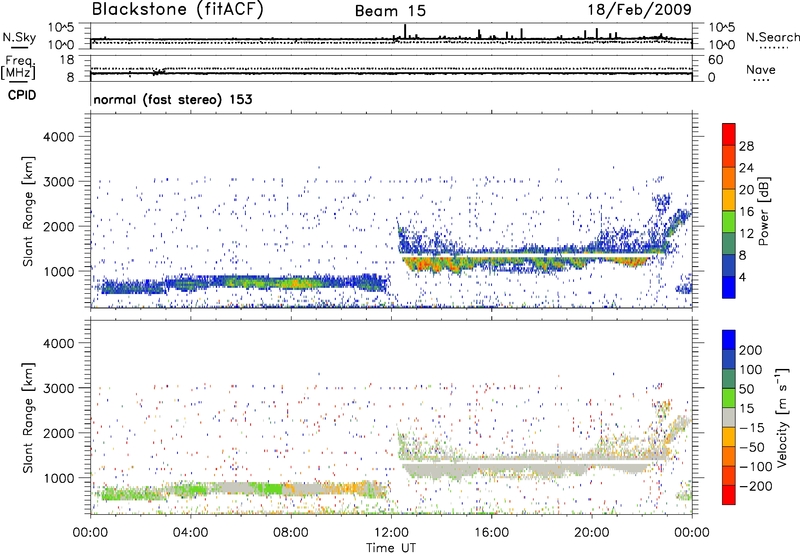The width and height of the screenshot is (800, 554).
Task: Click the '-200' tick on Velocity scale
Action: coord(756,486)
